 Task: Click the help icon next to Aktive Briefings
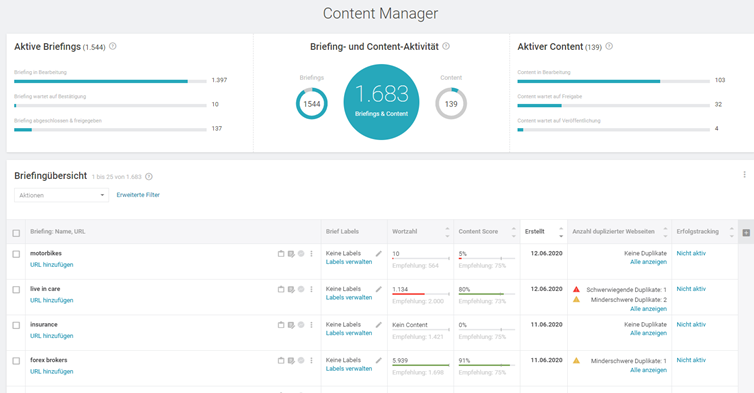click(113, 46)
